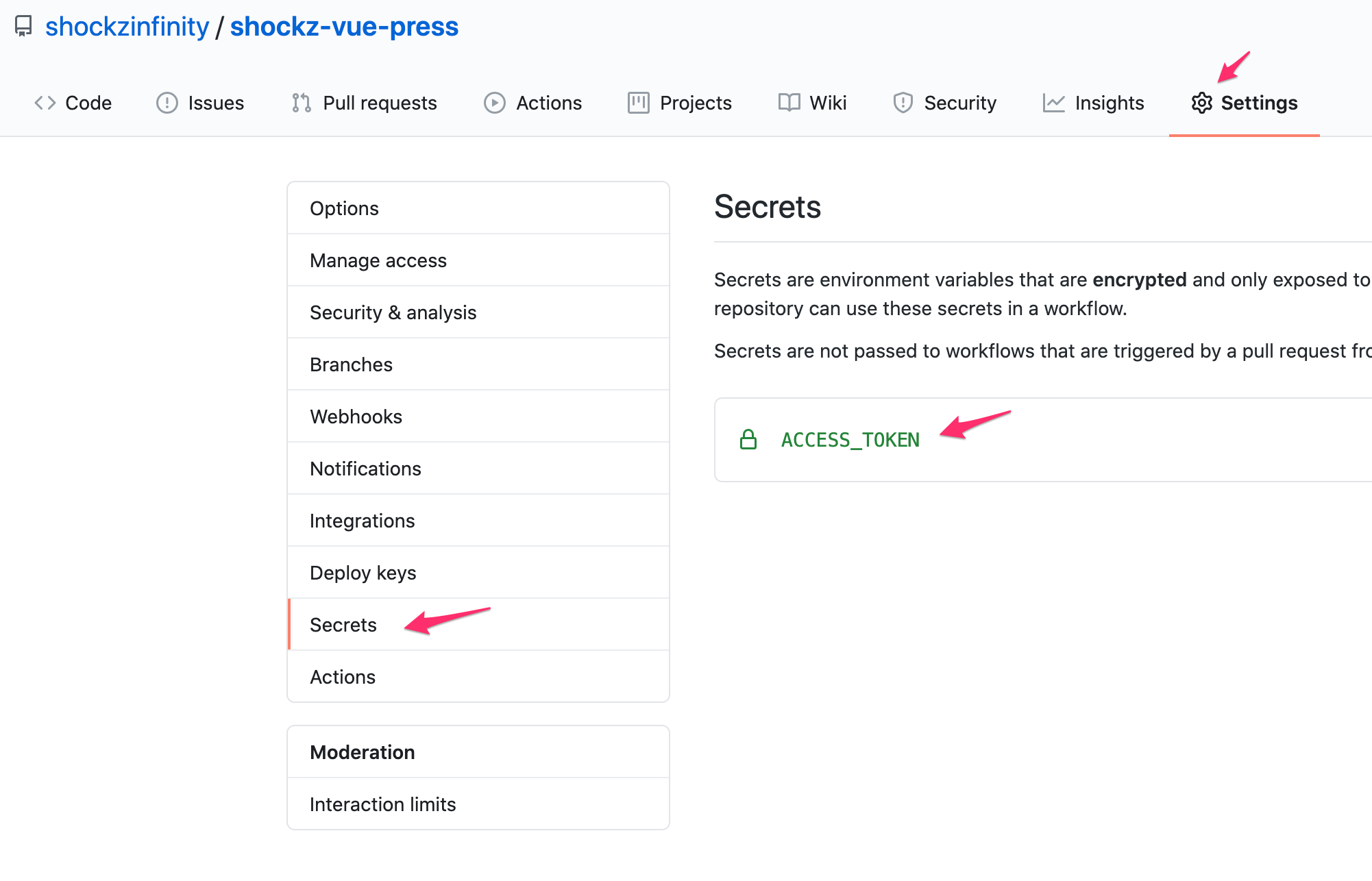
Task: Click the Wiki book icon
Action: pos(789,103)
